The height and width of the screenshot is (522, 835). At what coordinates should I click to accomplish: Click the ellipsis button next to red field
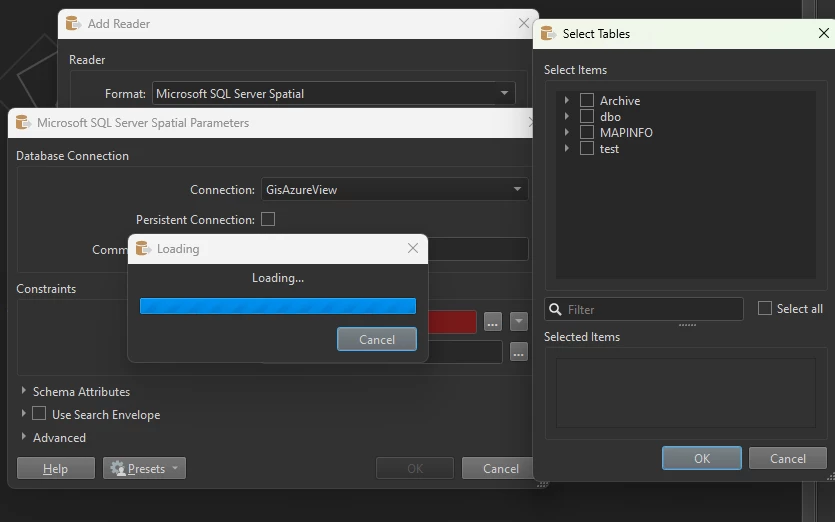493,322
